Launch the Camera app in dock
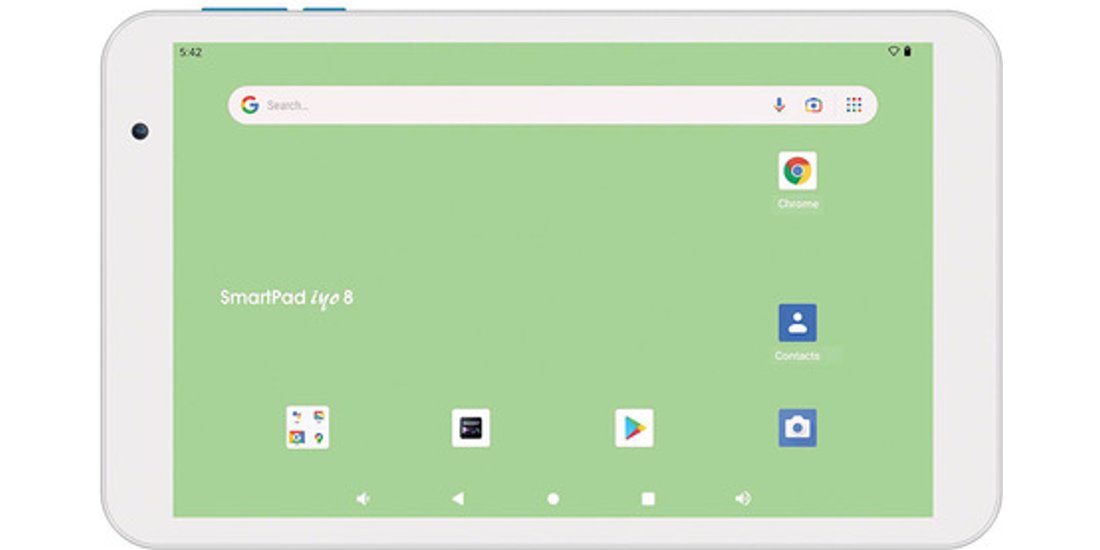The image size is (1100, 550). (x=797, y=428)
